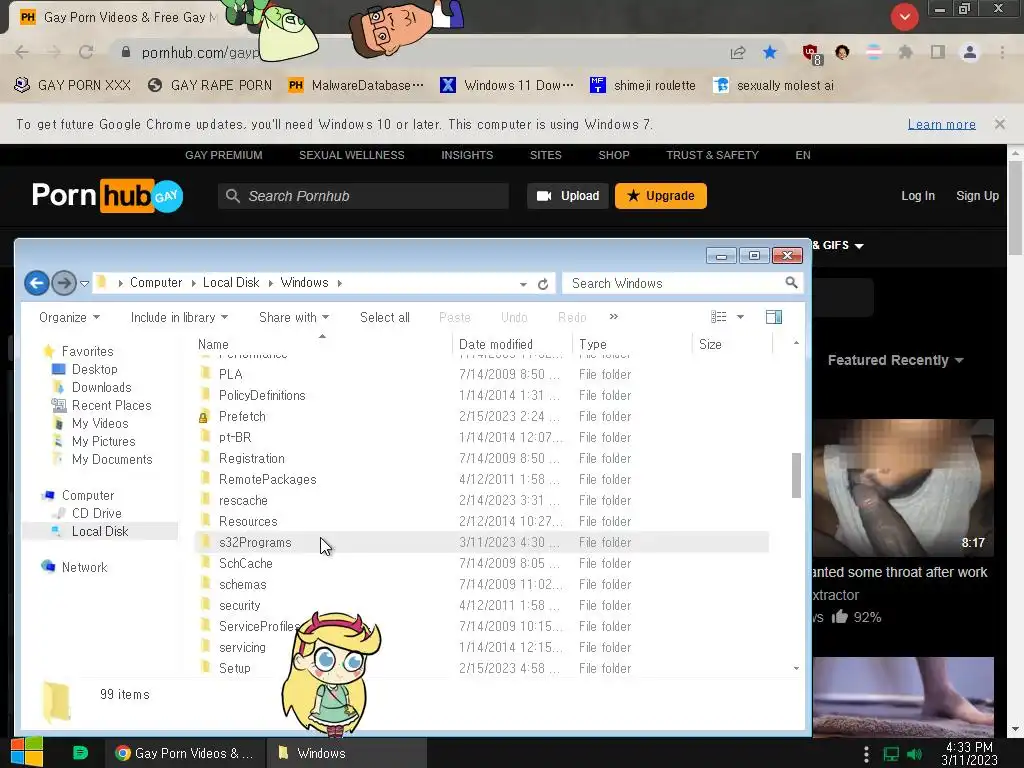Open Explorer recent locations dropdown arrow
Screen dimensions: 1024x768
coord(84,283)
